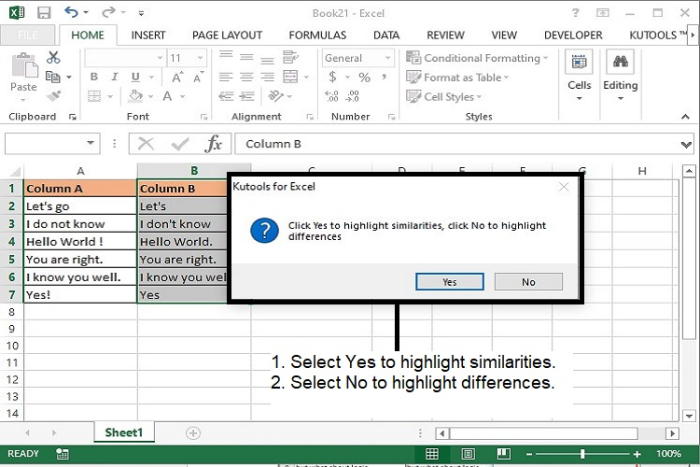
Task: Apply Percent Style
Action: 365,77
